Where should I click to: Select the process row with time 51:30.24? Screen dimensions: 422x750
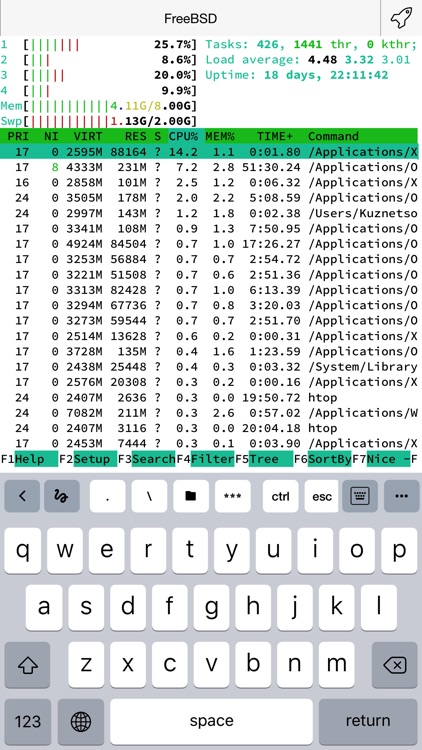211,167
